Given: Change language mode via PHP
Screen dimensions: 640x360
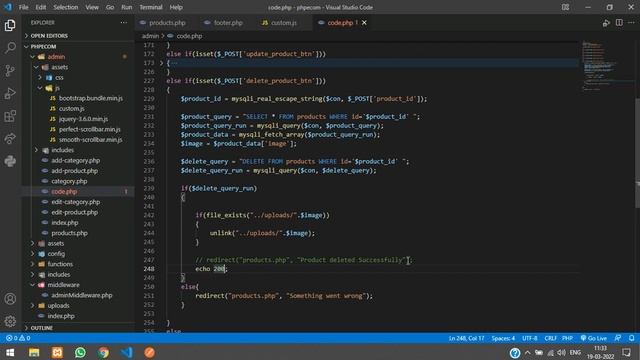Looking at the screenshot, I should [x=567, y=338].
